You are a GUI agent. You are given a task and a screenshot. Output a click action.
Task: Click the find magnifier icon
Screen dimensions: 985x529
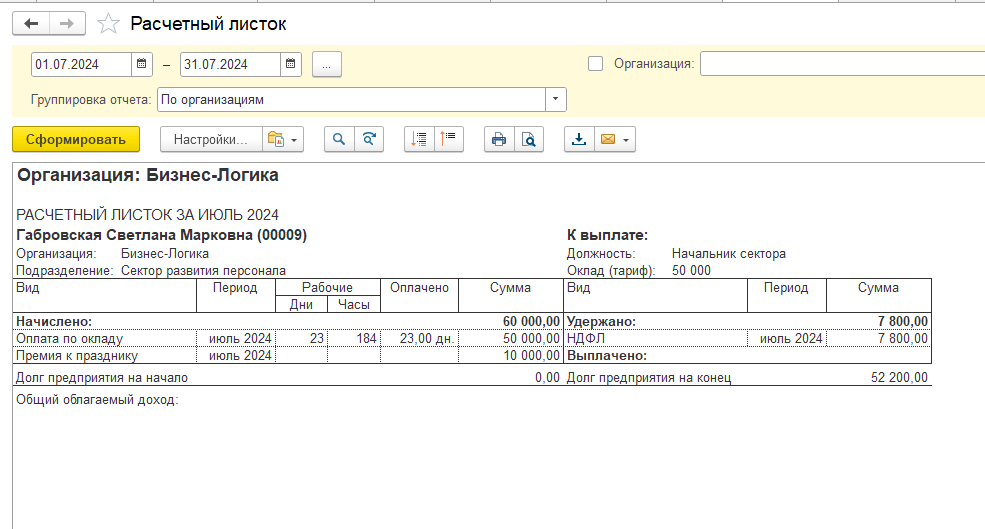pyautogui.click(x=339, y=139)
